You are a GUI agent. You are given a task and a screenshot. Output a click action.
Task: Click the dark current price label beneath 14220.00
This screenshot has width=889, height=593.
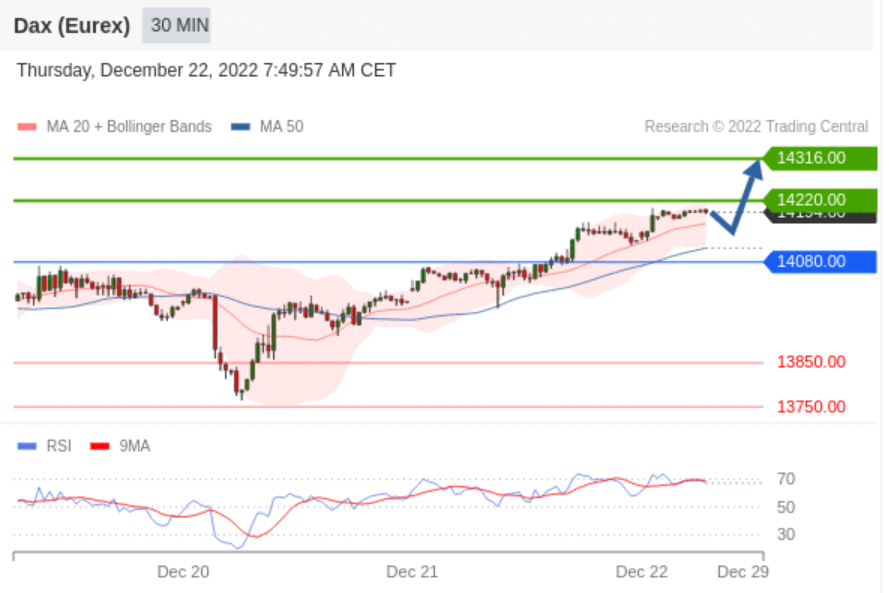[820, 217]
